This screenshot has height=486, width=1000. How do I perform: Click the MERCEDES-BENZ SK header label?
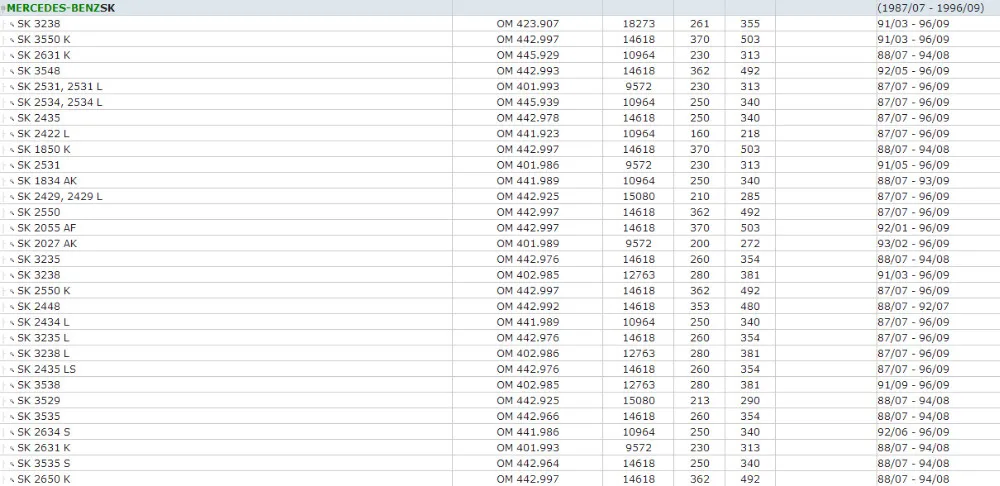pos(61,8)
